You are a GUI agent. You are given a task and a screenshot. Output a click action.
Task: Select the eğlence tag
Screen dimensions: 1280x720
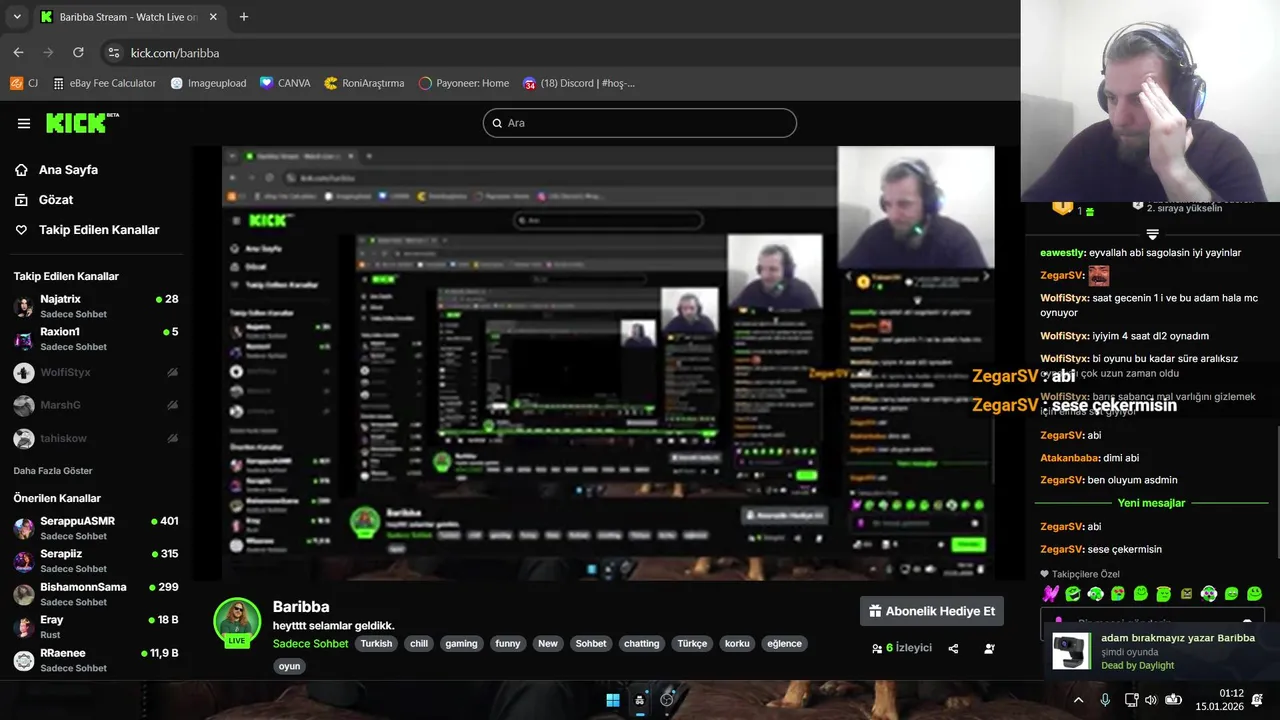[x=784, y=644]
